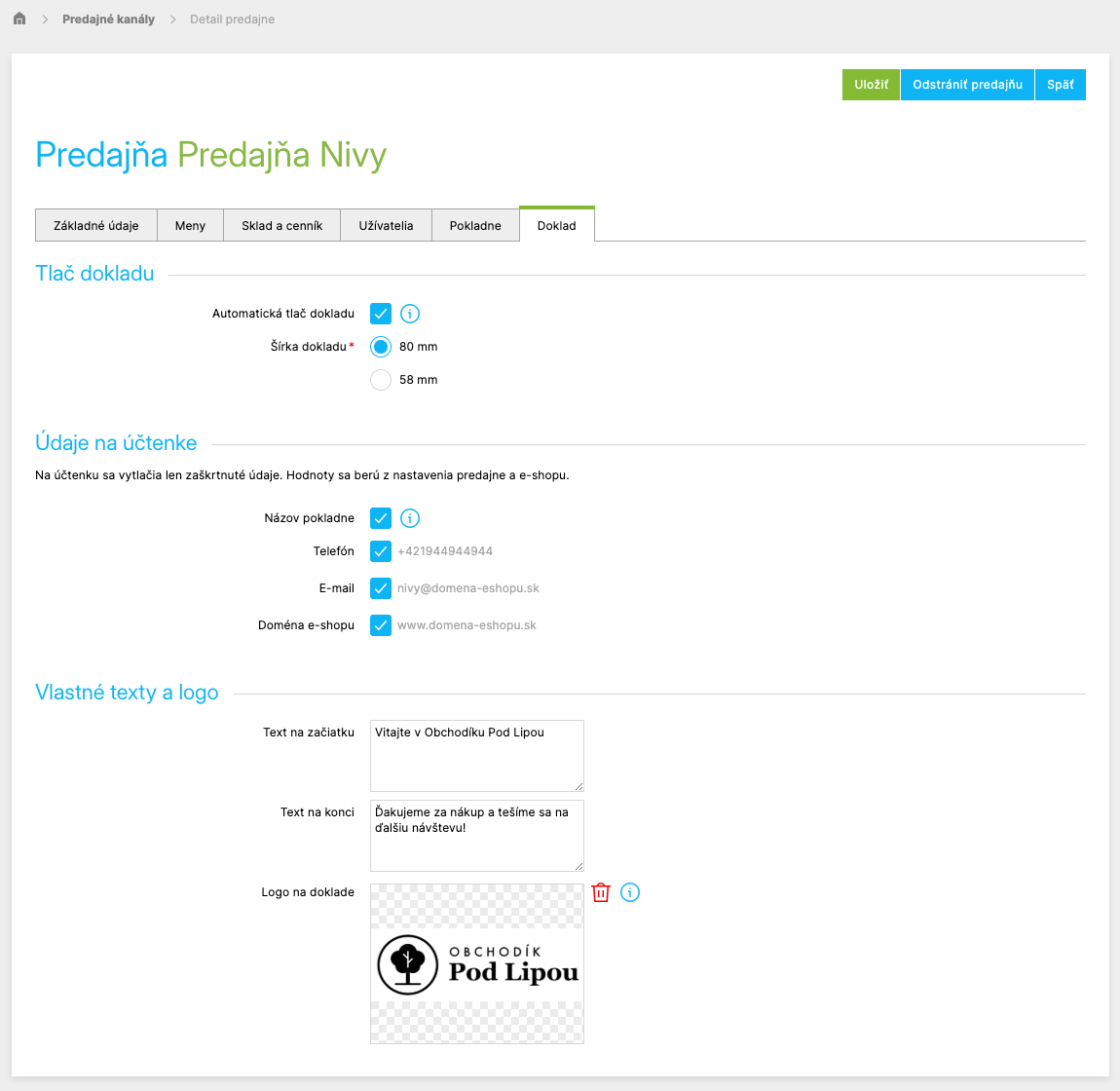Save changes with the Uložiť button

(x=871, y=85)
